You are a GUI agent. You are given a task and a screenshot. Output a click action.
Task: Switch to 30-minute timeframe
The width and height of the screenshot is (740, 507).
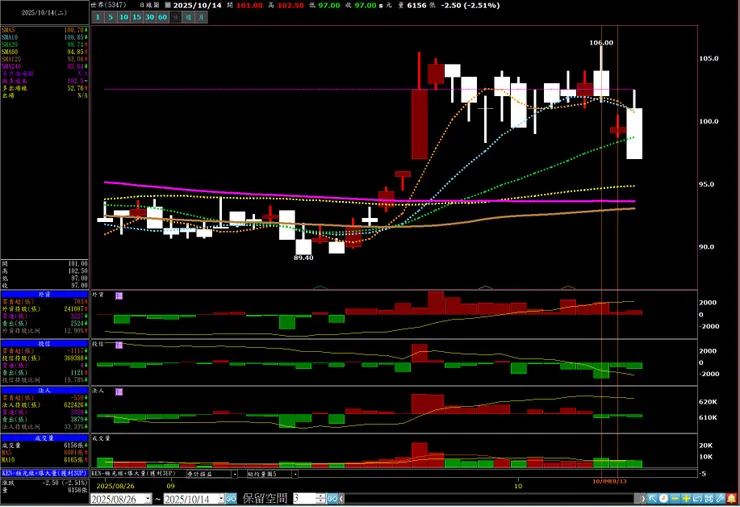click(x=150, y=17)
